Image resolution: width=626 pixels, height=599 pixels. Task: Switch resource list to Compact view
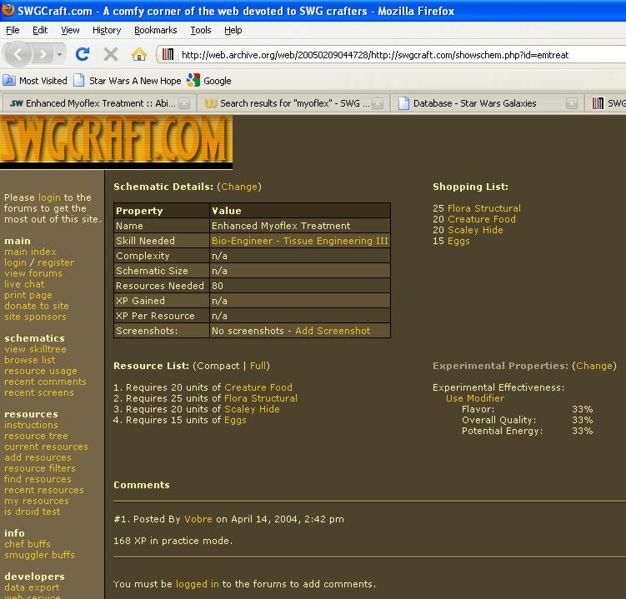(218, 366)
